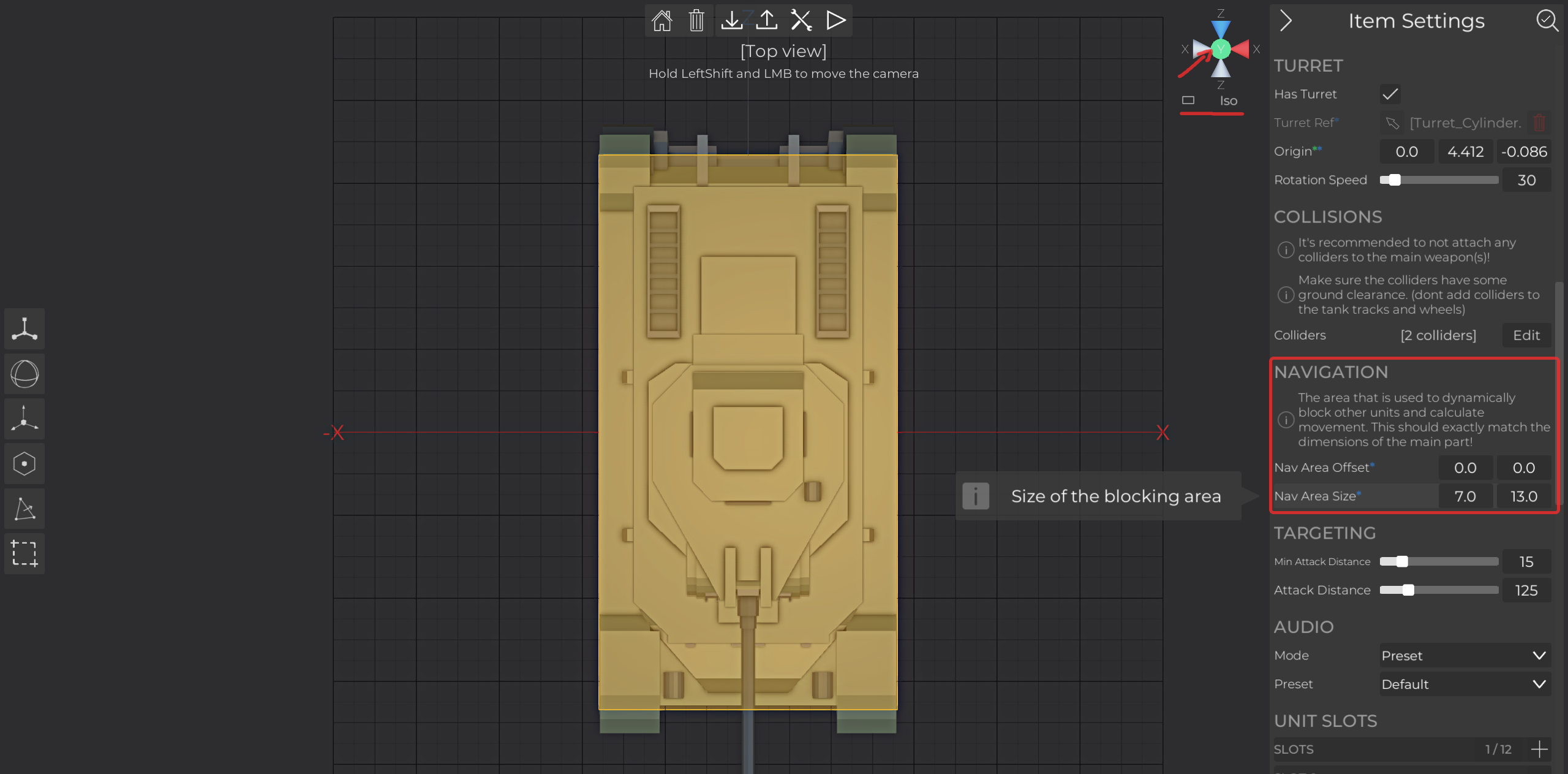The image size is (1568, 774).
Task: Open the audio Mode dropdown
Action: pyautogui.click(x=1464, y=656)
